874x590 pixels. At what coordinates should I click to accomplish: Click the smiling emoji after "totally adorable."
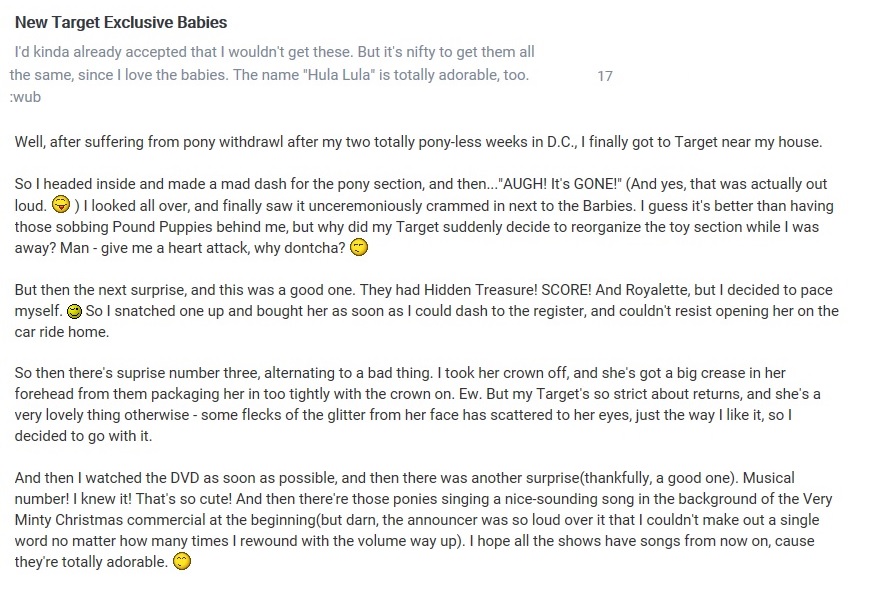(x=182, y=561)
